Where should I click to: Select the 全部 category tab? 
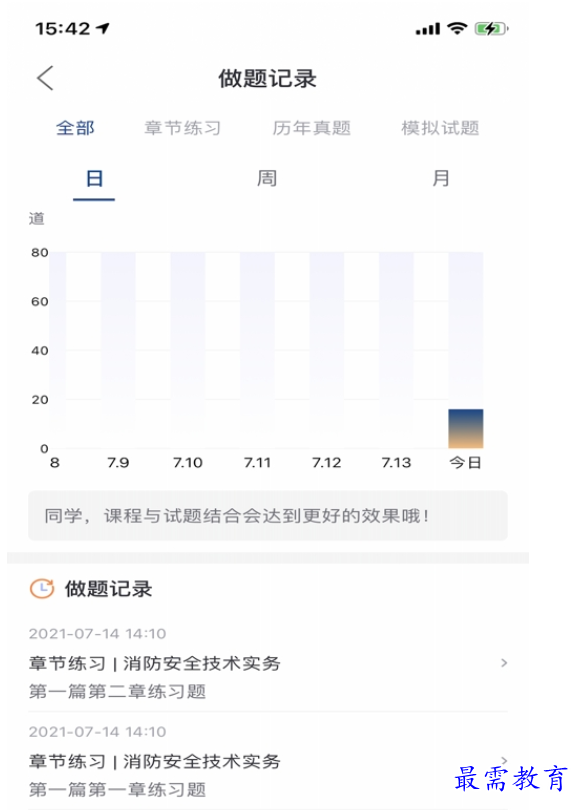tap(75, 128)
